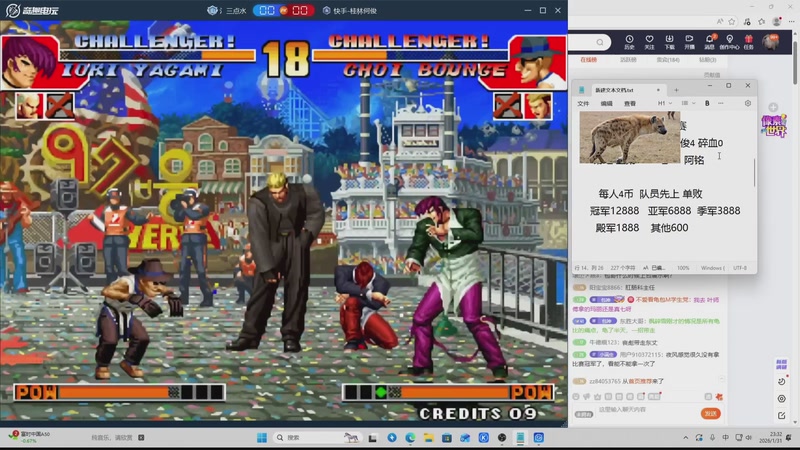Screen dimensions: 800x450
Task: Open the 文件 (File) menu in Notepad
Action: (583, 104)
